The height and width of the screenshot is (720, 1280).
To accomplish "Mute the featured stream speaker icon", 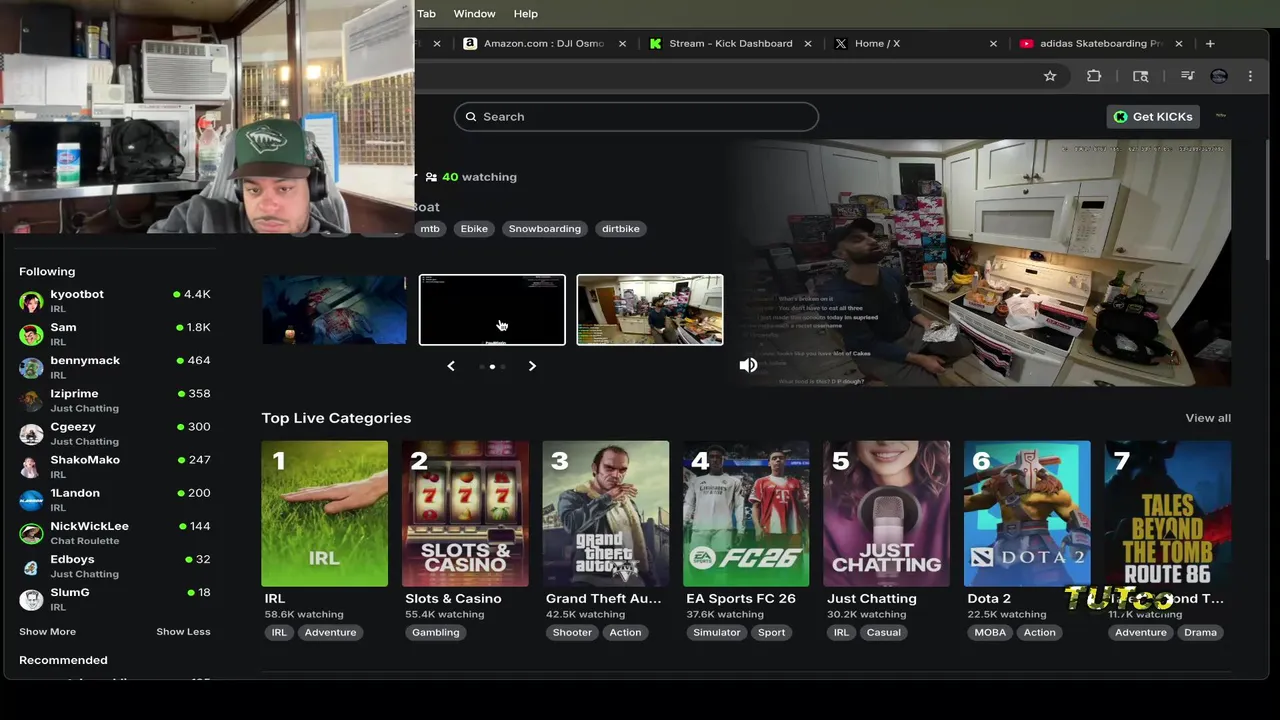I will [748, 365].
